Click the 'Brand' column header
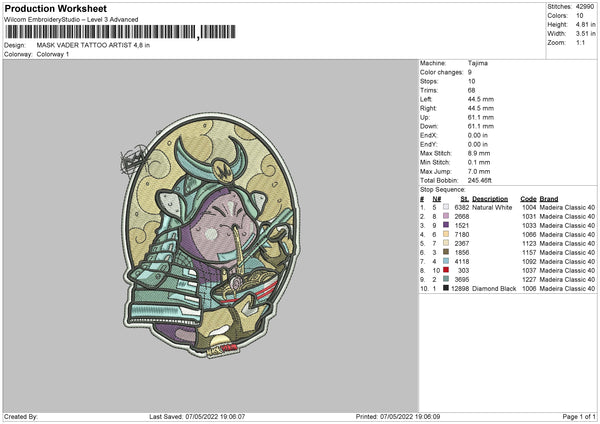Screen dimensions: 600x424 (549, 199)
